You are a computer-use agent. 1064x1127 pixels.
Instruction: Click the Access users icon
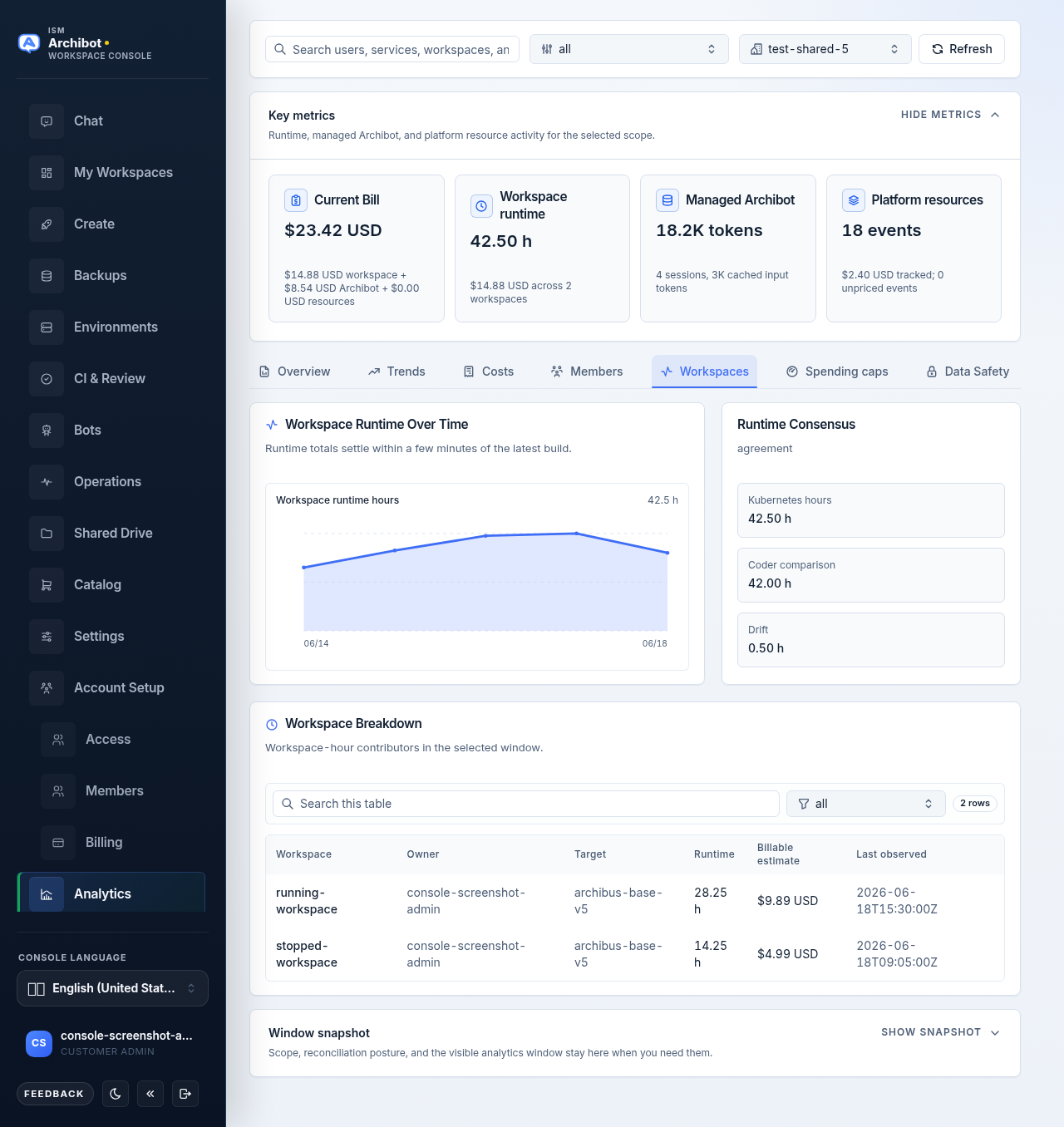click(x=58, y=740)
